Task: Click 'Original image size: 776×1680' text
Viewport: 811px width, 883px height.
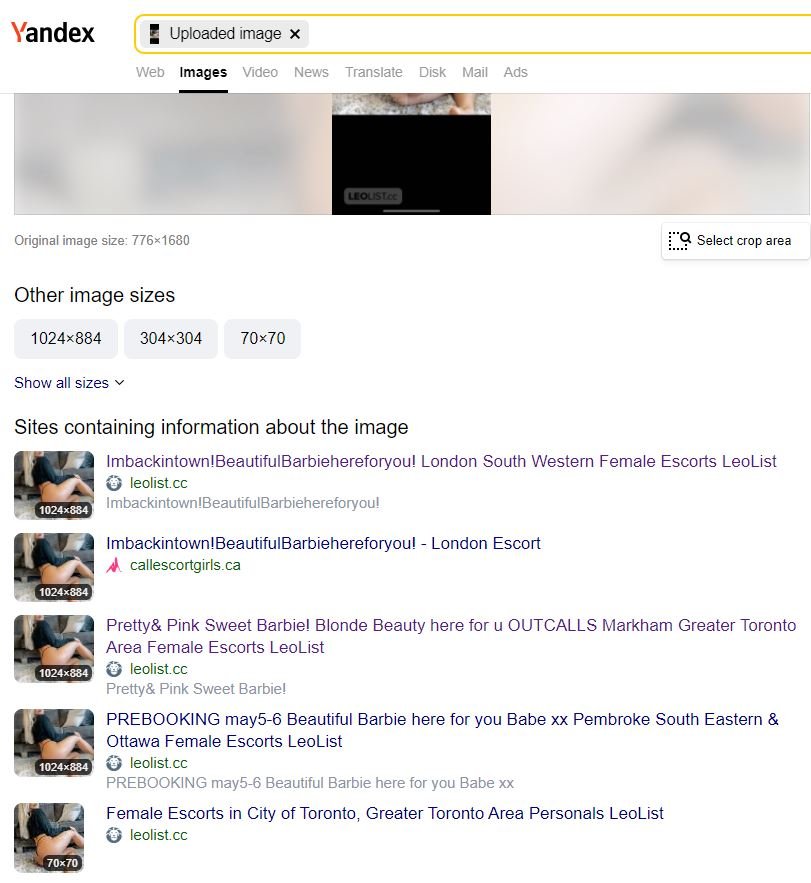Action: point(102,240)
